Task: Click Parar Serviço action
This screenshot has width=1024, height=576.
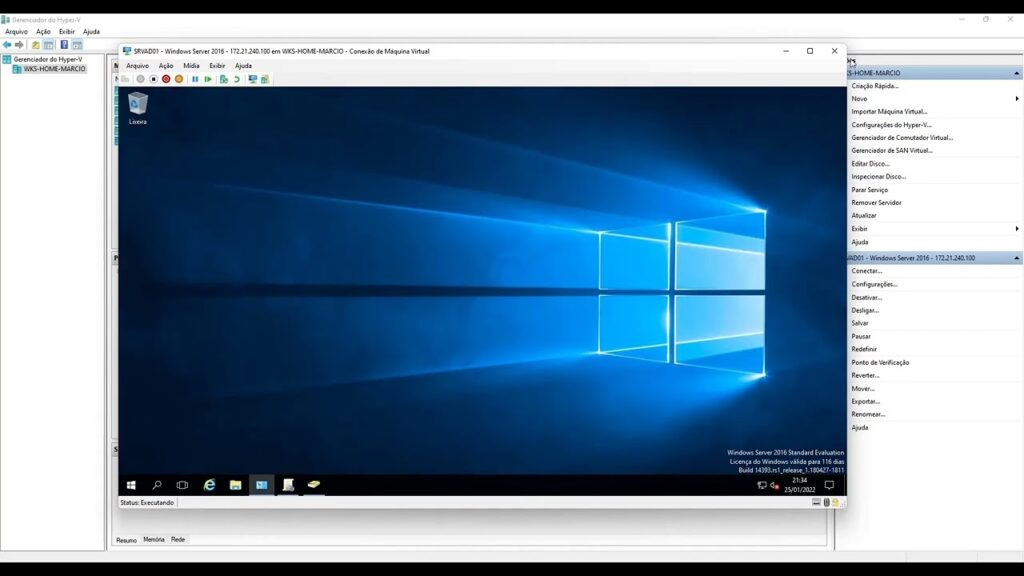Action: point(869,189)
